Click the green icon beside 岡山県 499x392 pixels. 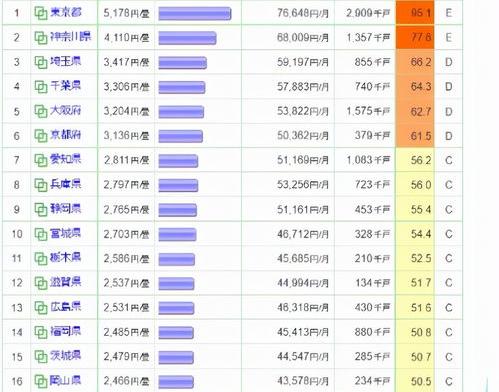41,381
